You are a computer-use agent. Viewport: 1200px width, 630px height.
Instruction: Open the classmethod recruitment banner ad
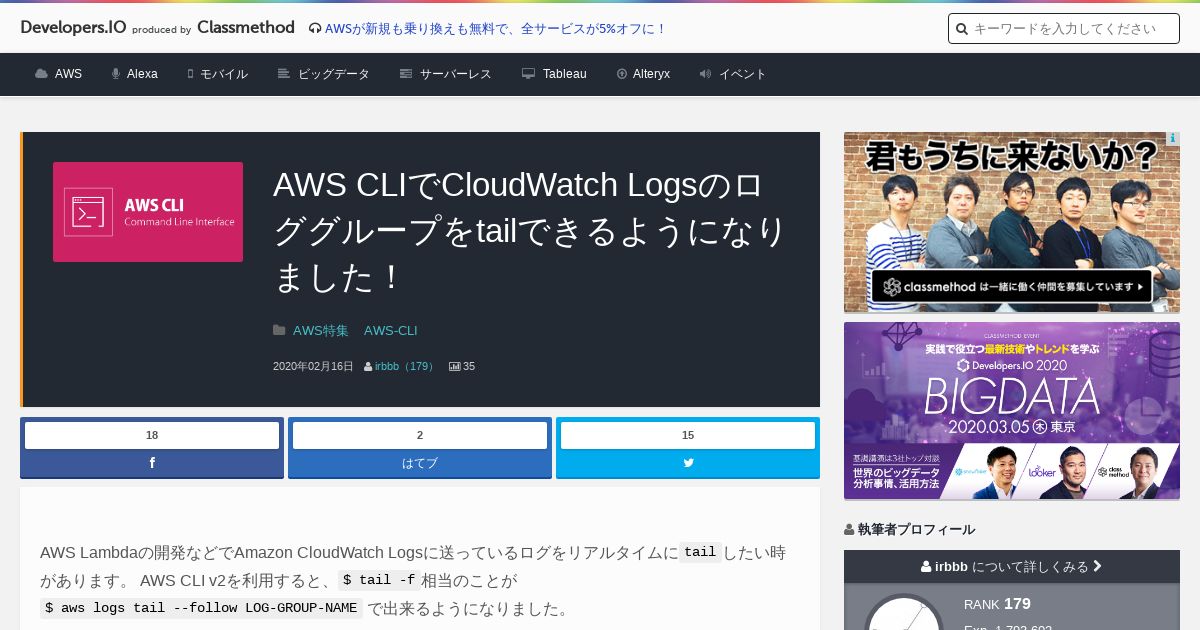point(1012,222)
